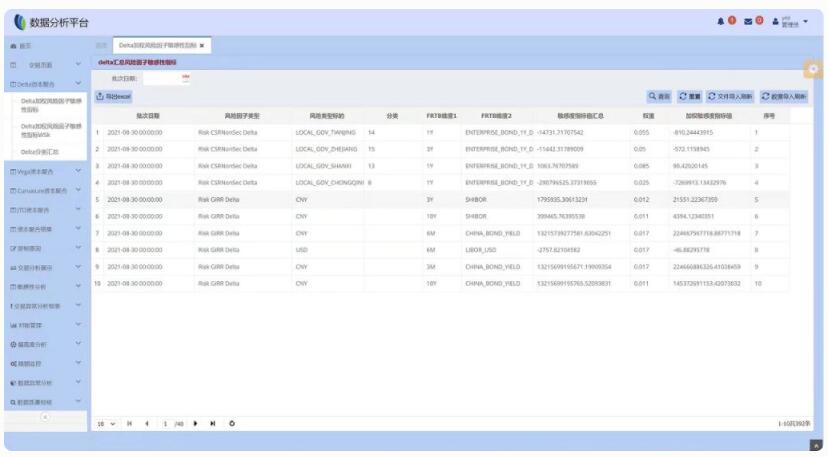Go to the previous page arrow
828x457 pixels.
coord(147,423)
